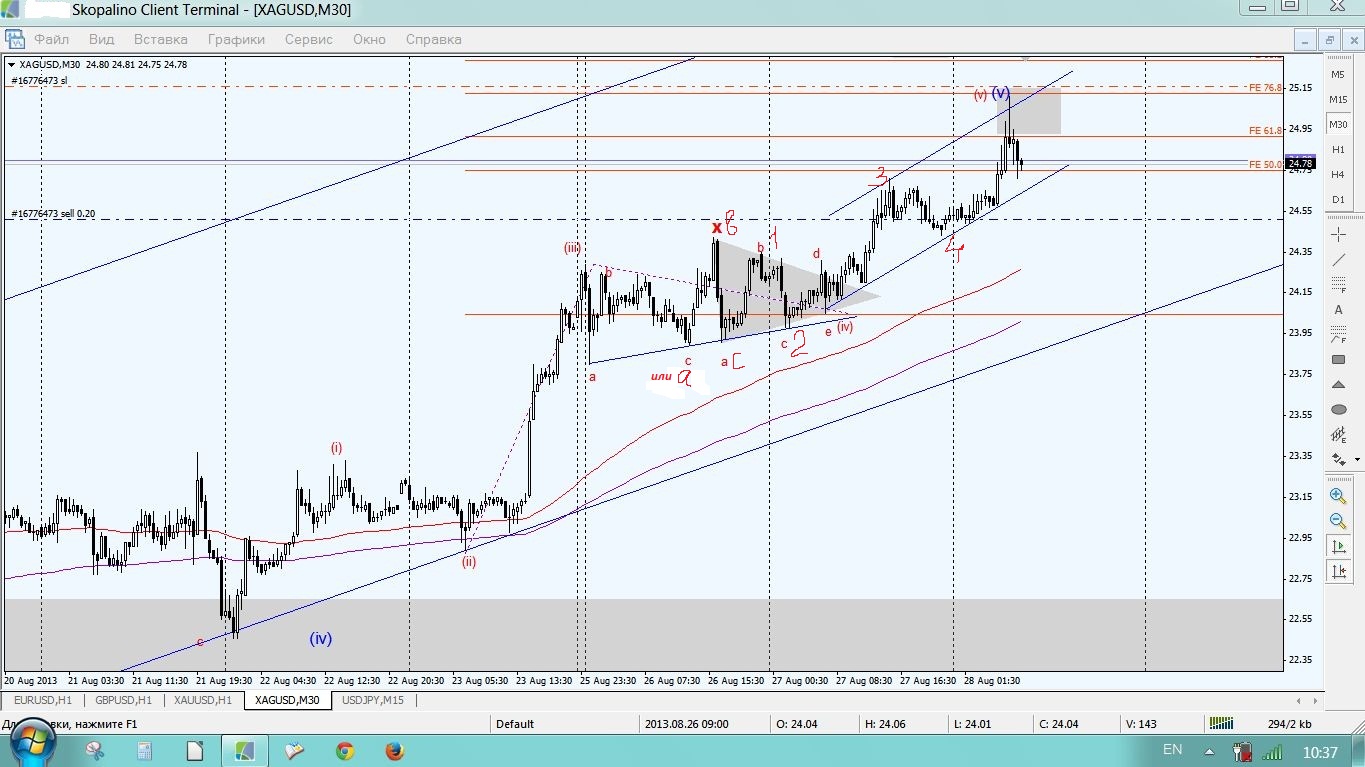Toggle chart auto scroll button
The image size is (1365, 767).
(x=1338, y=546)
